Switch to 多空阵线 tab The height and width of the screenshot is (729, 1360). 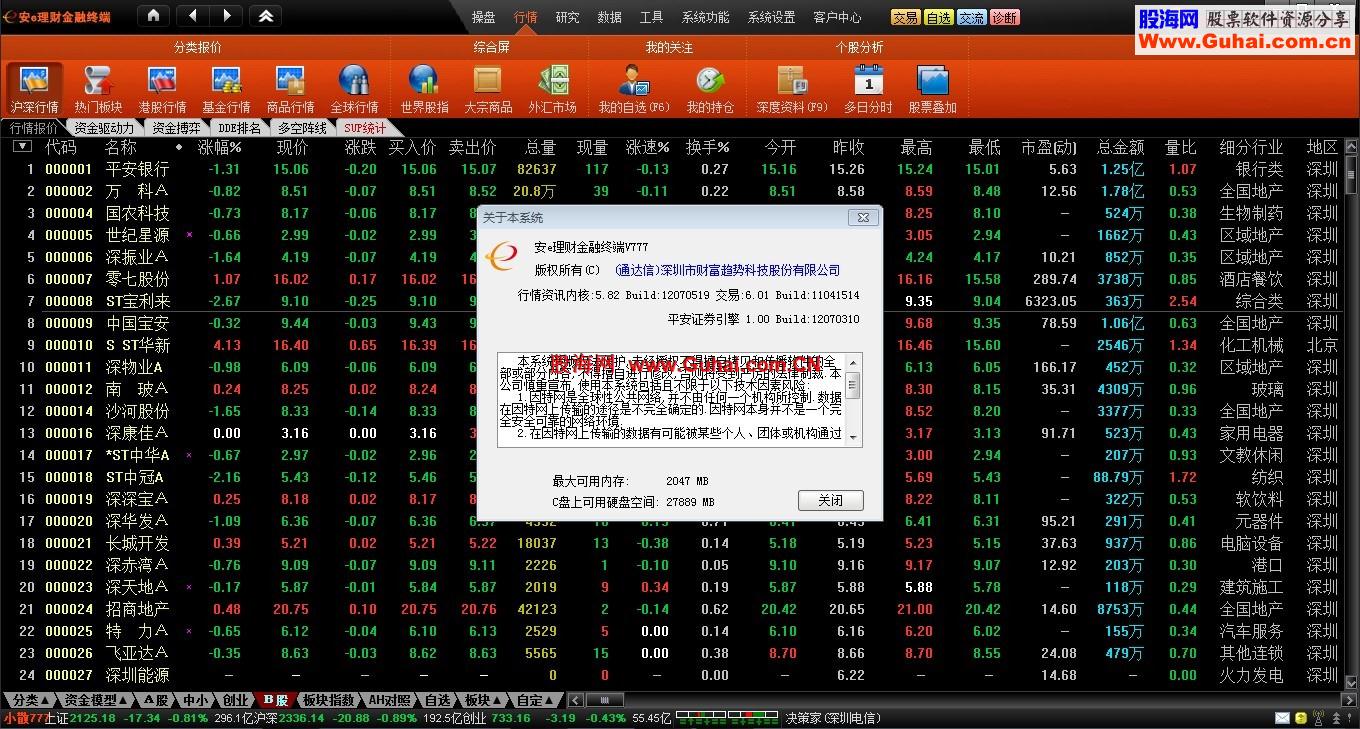tap(302, 128)
